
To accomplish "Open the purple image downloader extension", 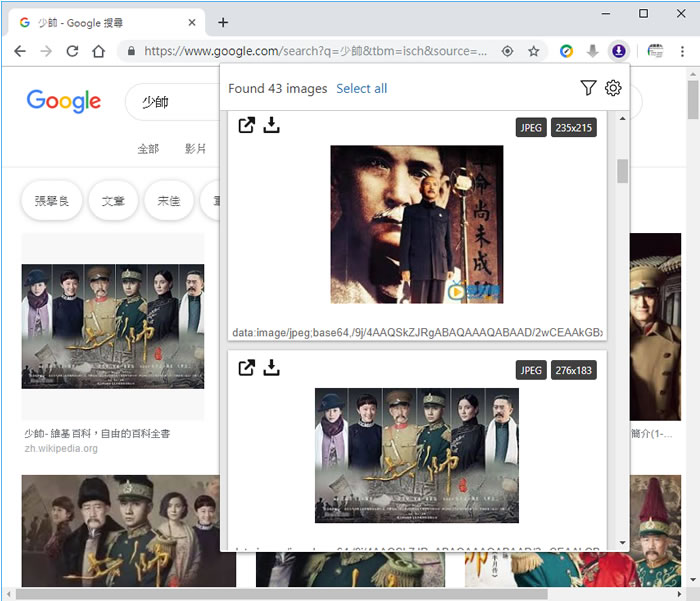I will point(618,51).
